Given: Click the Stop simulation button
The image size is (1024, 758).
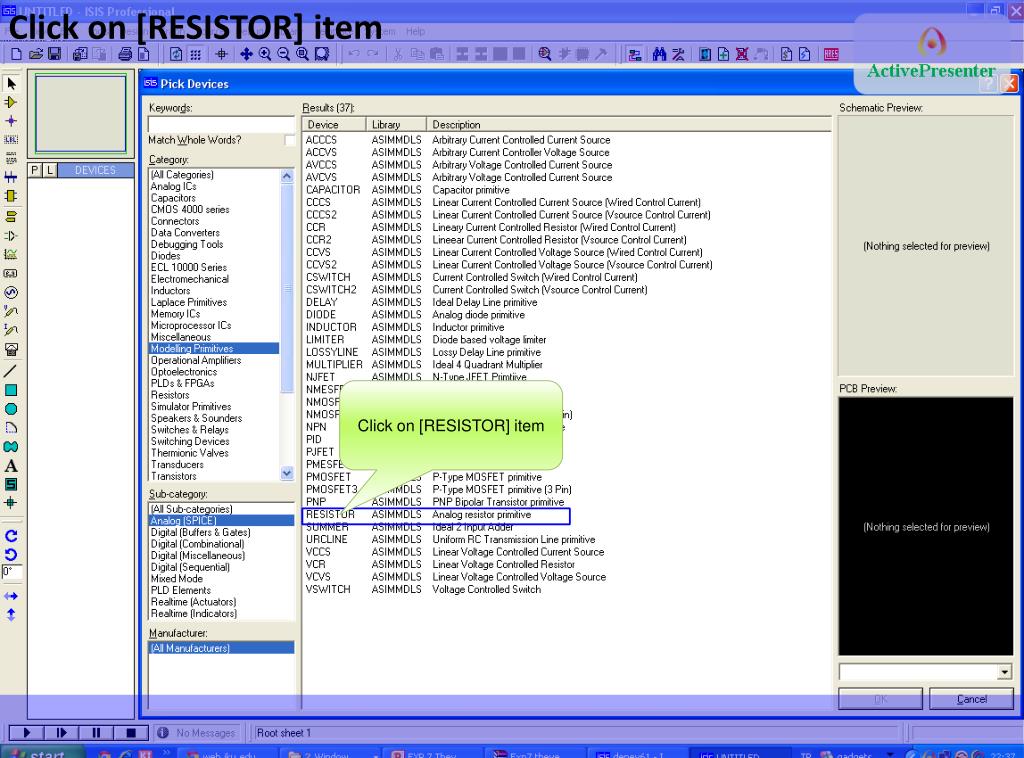Looking at the screenshot, I should (131, 733).
